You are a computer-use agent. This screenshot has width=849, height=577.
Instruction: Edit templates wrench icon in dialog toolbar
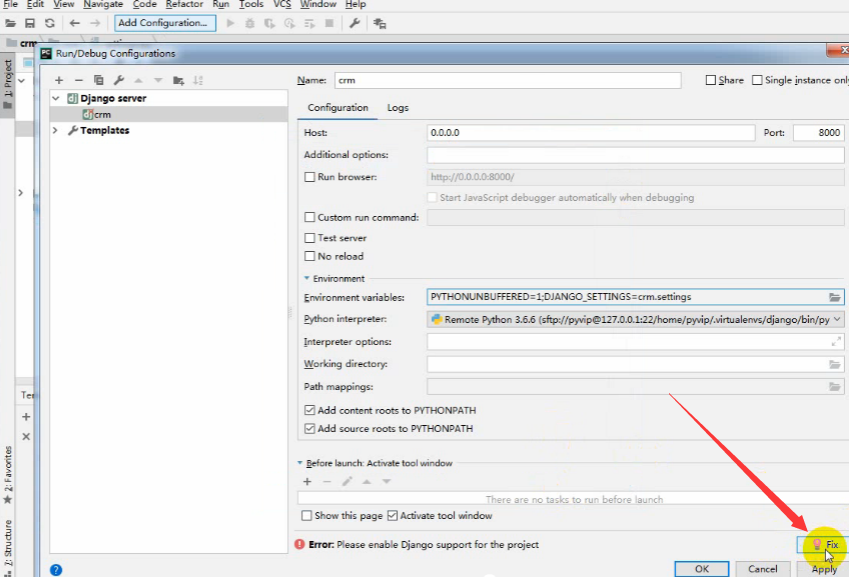pos(119,80)
